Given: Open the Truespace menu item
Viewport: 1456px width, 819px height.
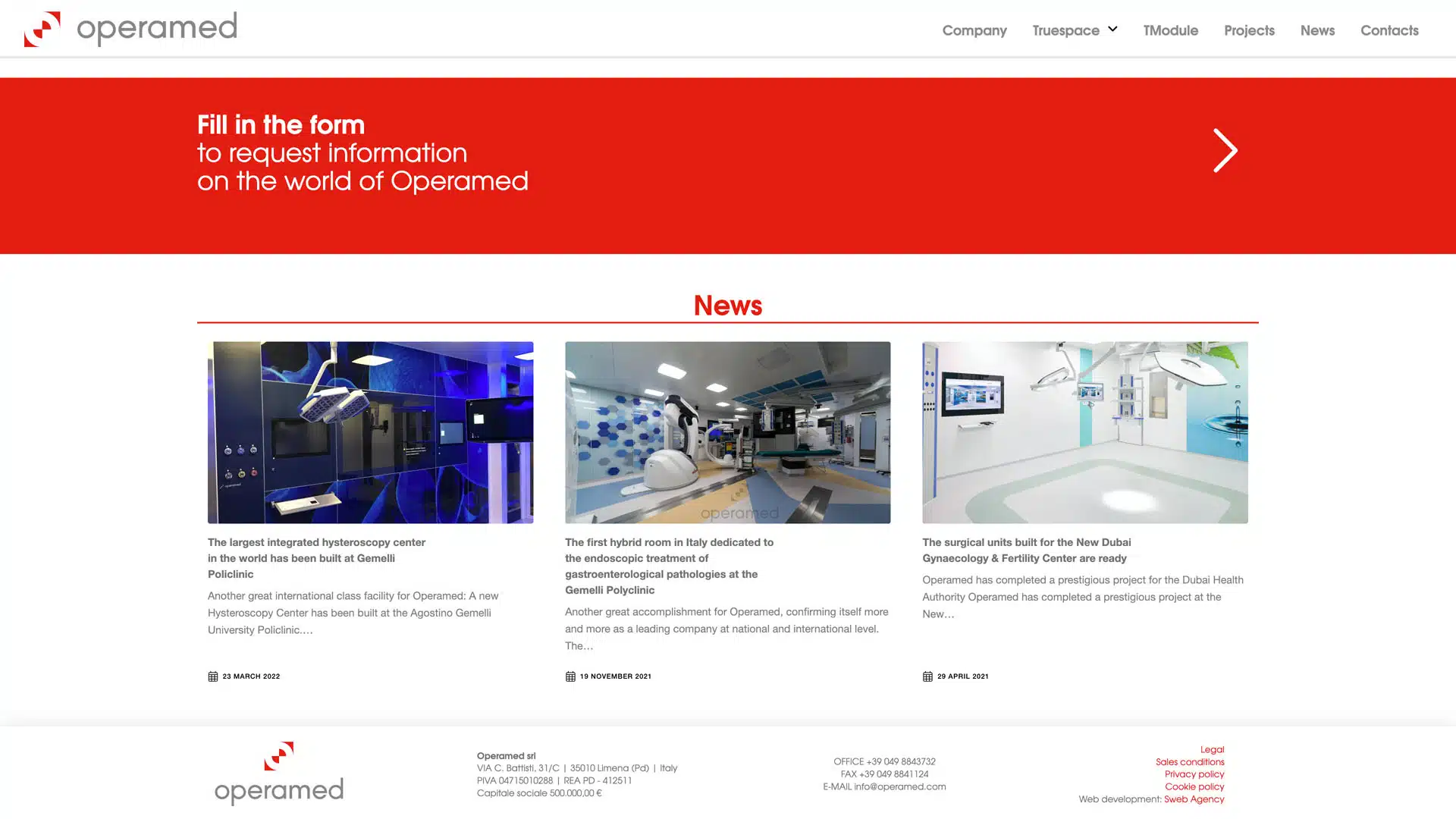Looking at the screenshot, I should tap(1065, 30).
